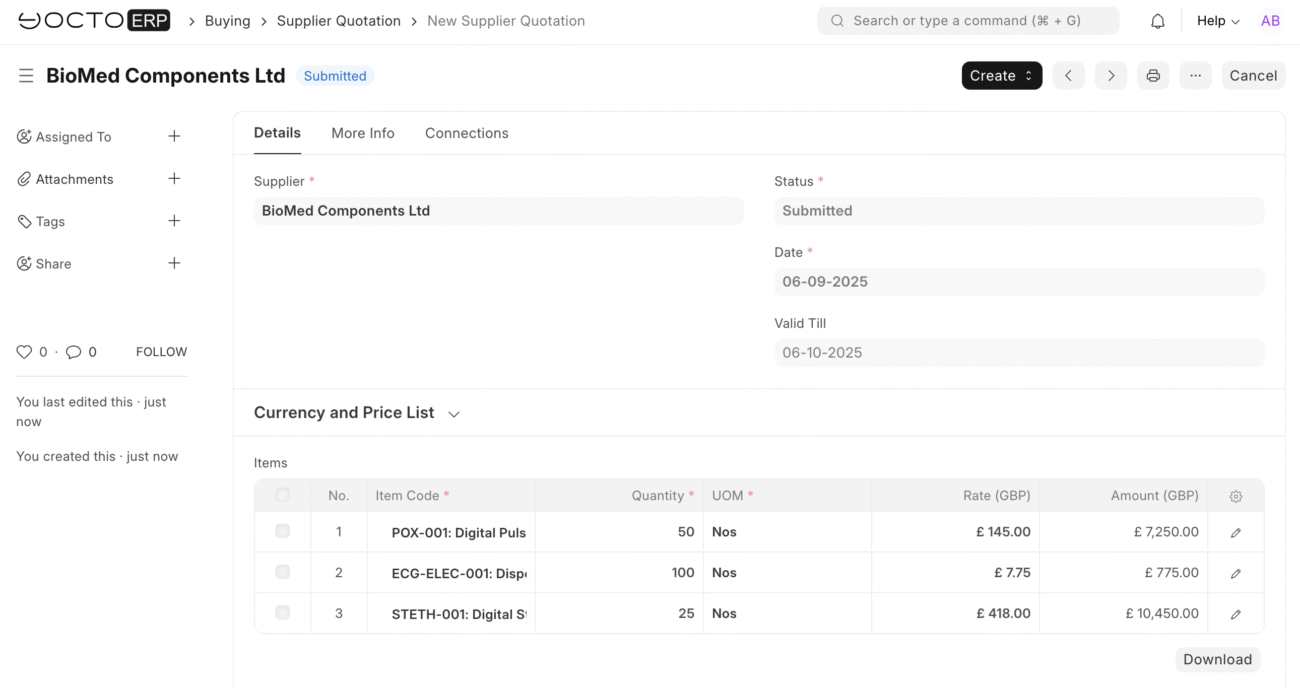Click the Submitted status badge
1300x688 pixels.
[335, 76]
